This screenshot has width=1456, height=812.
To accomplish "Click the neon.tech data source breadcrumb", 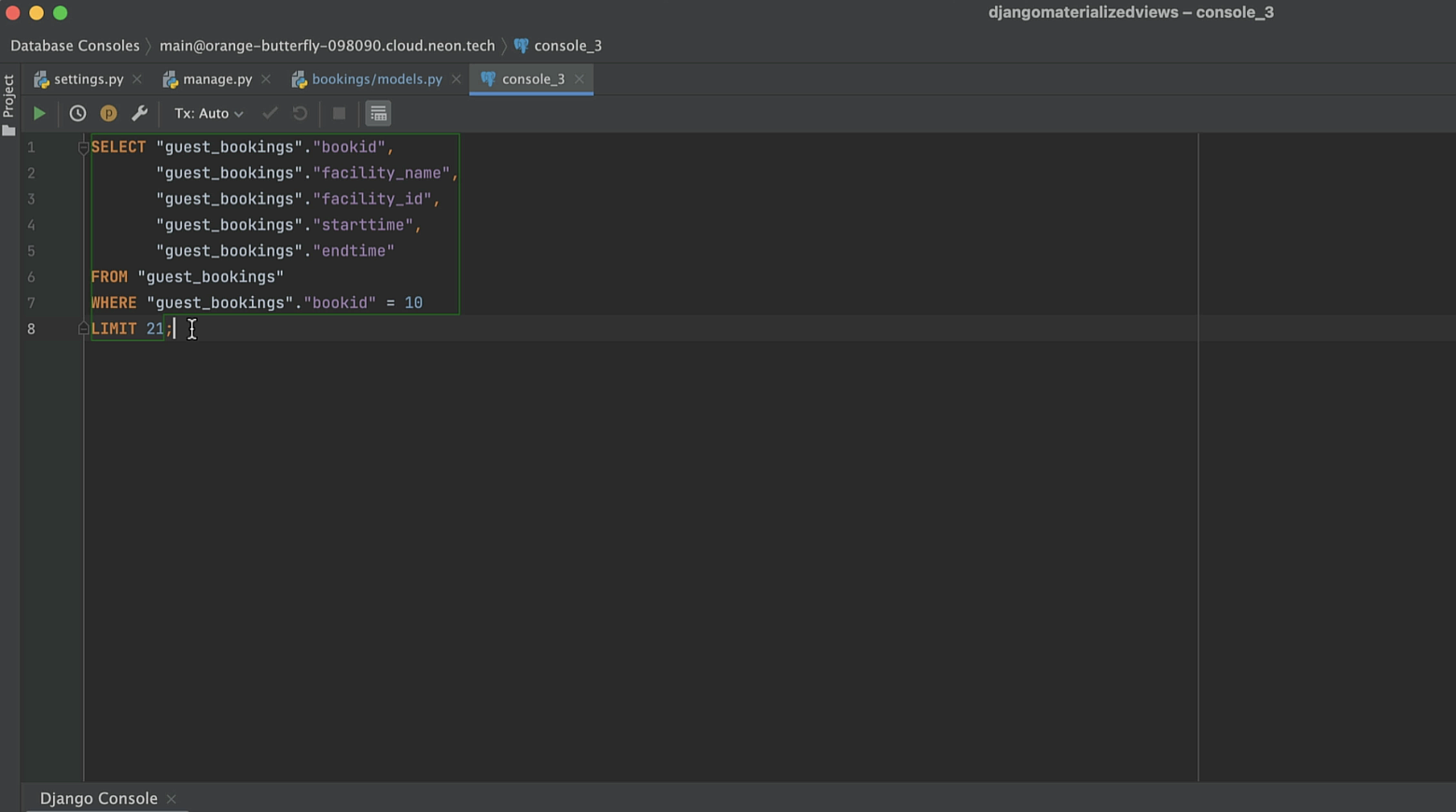I will pos(327,46).
